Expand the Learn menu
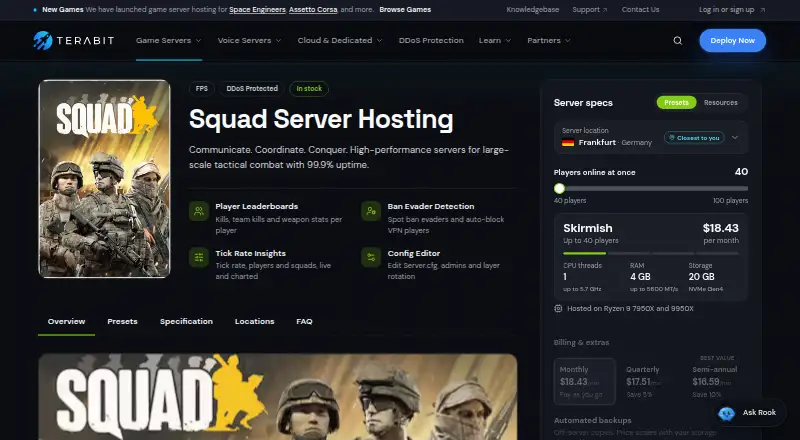Screen dimensions: 800x440 coord(495,40)
